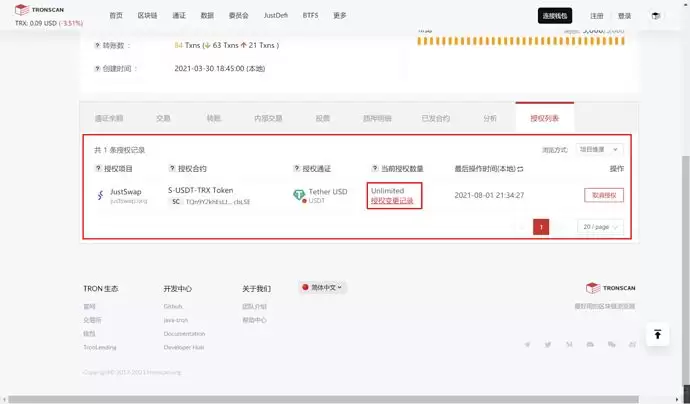Click 注册 in the header
The height and width of the screenshot is (404, 690).
pyautogui.click(x=597, y=16)
